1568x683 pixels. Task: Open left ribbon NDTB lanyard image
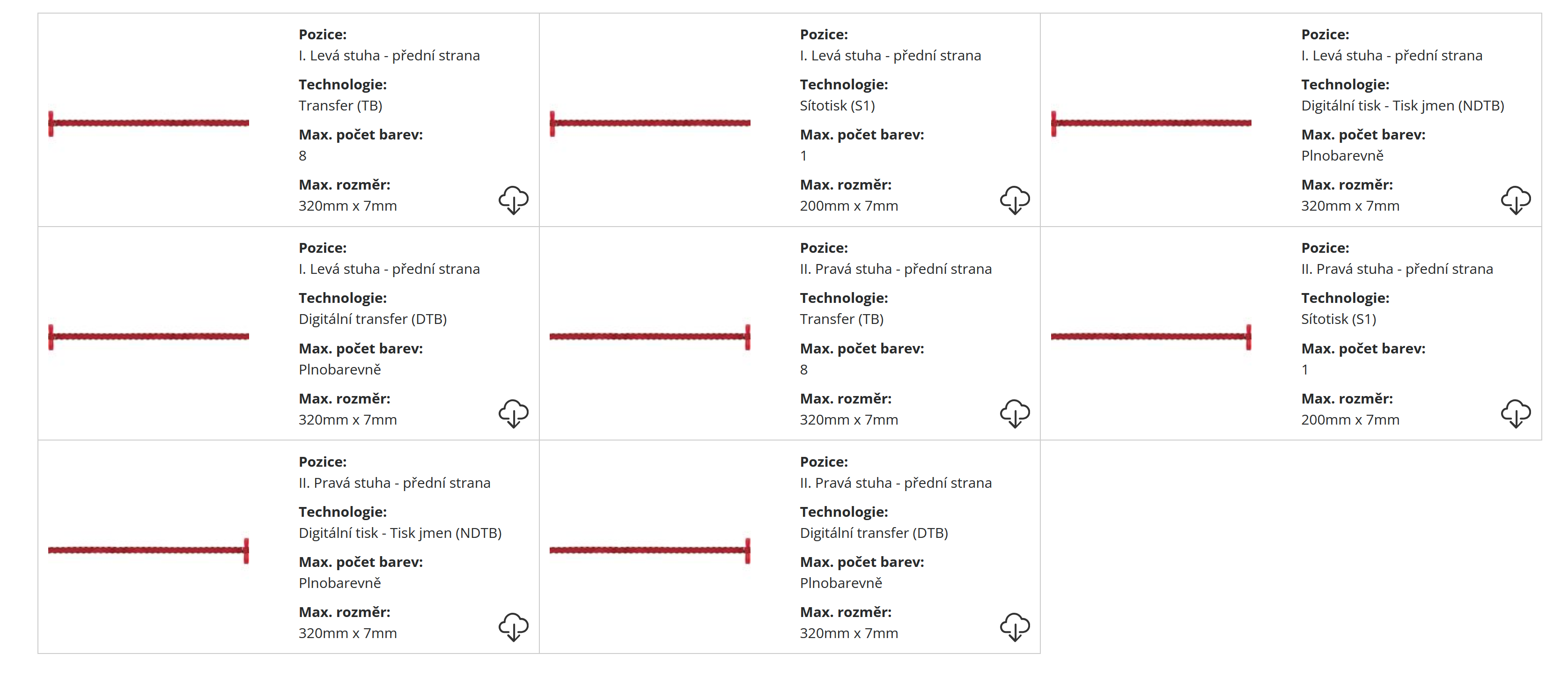[x=1150, y=123]
